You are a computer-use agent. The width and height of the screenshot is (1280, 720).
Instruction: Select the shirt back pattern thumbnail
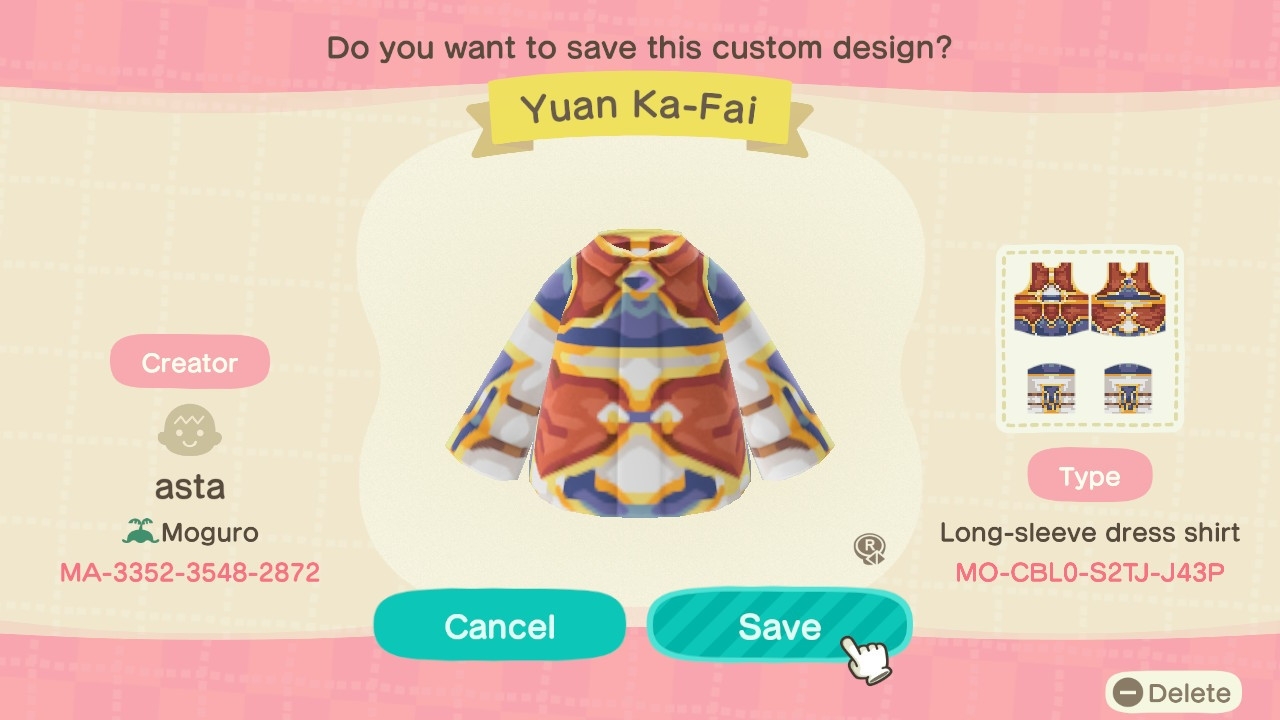click(1130, 299)
